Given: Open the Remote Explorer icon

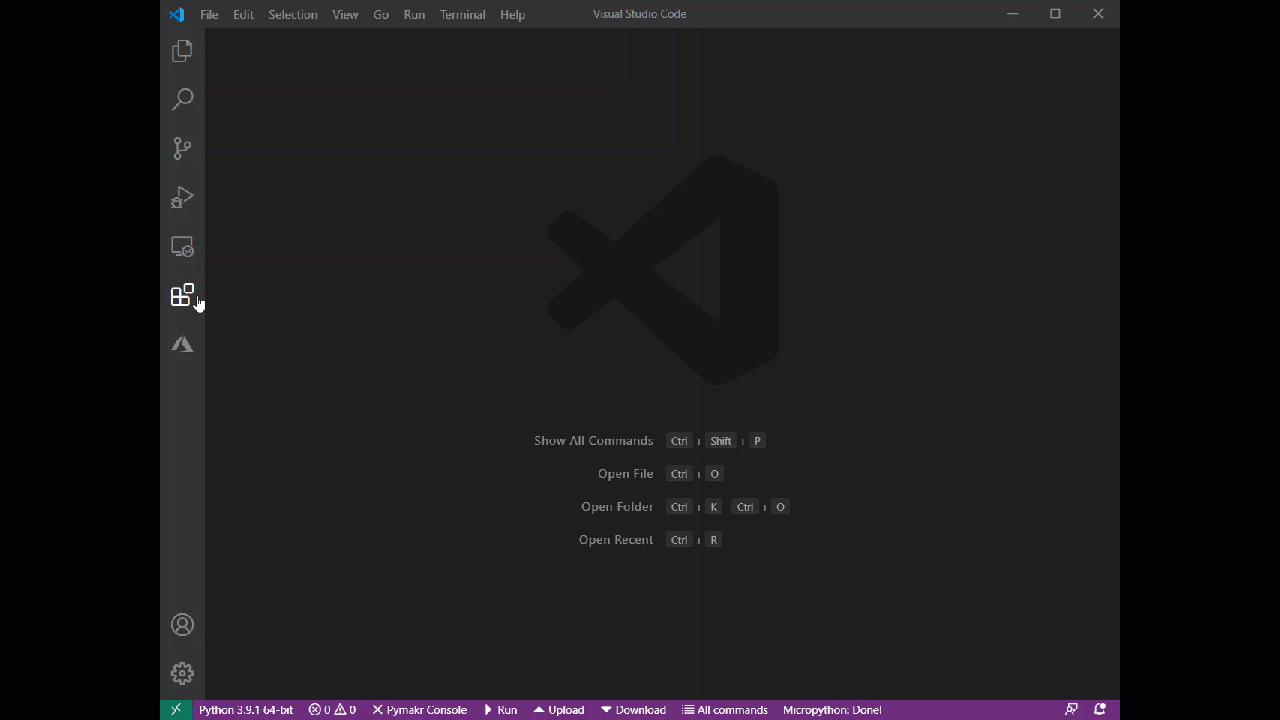Looking at the screenshot, I should tap(182, 246).
